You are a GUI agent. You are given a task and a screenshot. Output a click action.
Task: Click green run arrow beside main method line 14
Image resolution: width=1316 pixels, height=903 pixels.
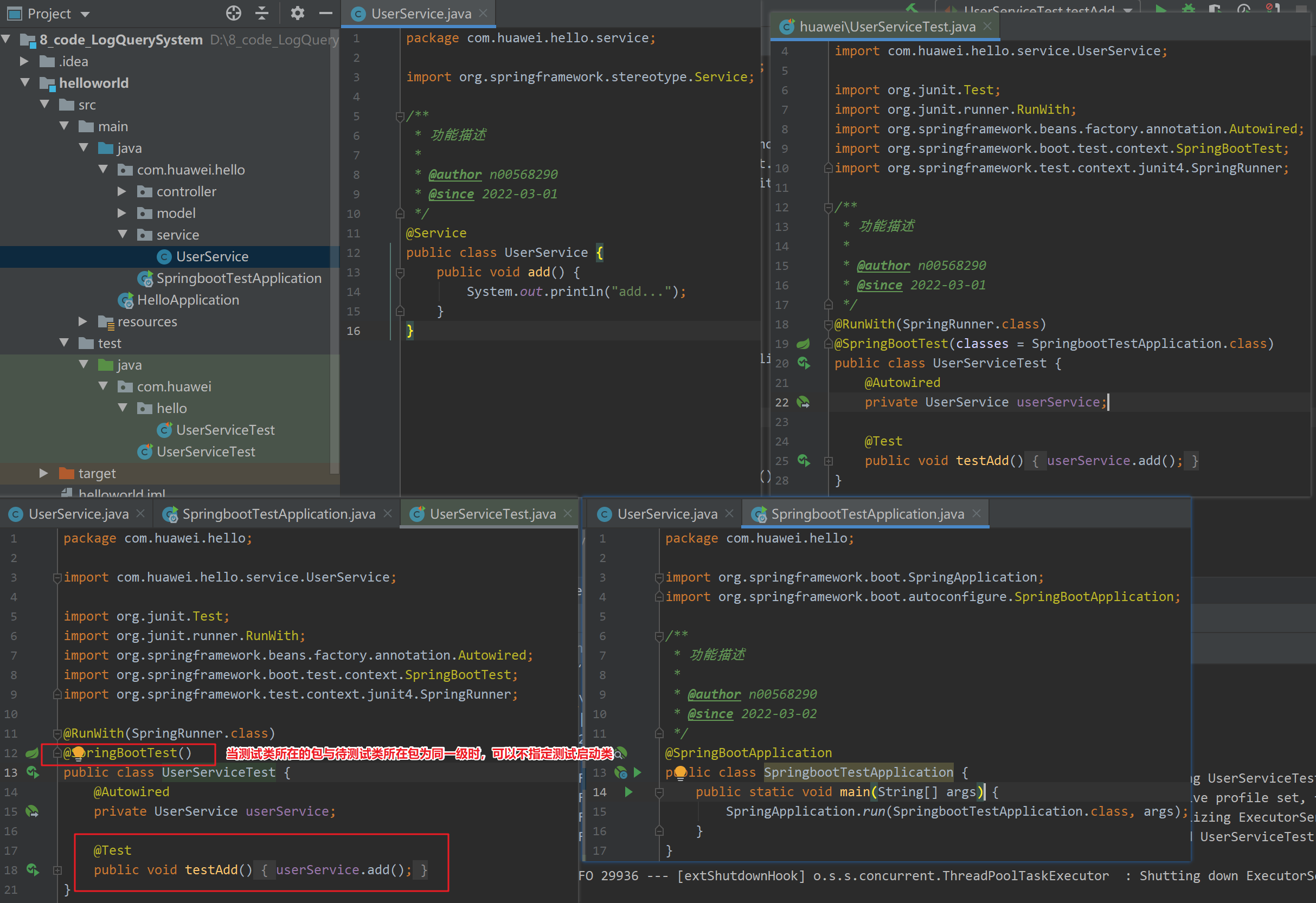coord(628,792)
